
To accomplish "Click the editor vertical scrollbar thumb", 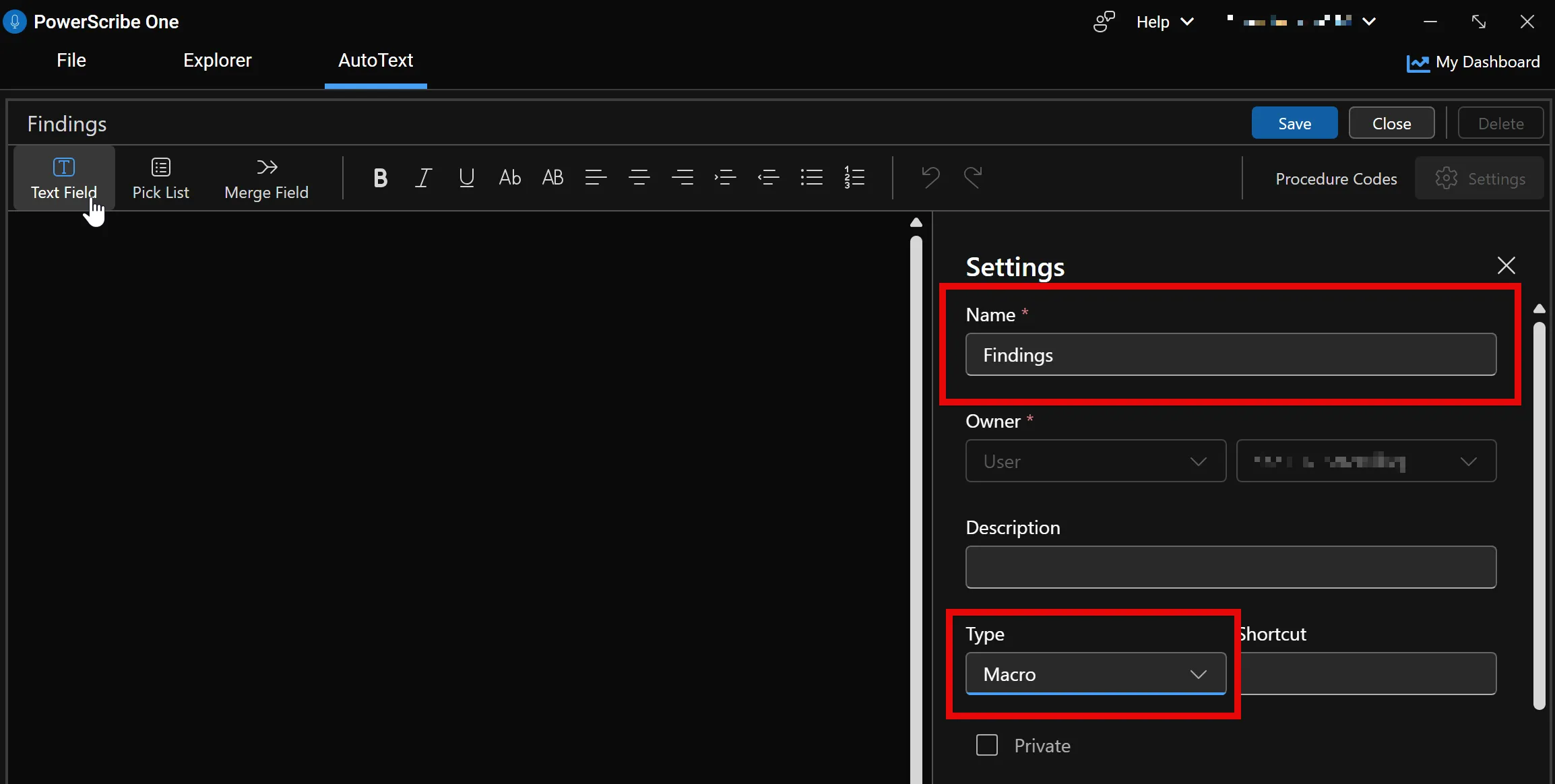I will point(916,509).
